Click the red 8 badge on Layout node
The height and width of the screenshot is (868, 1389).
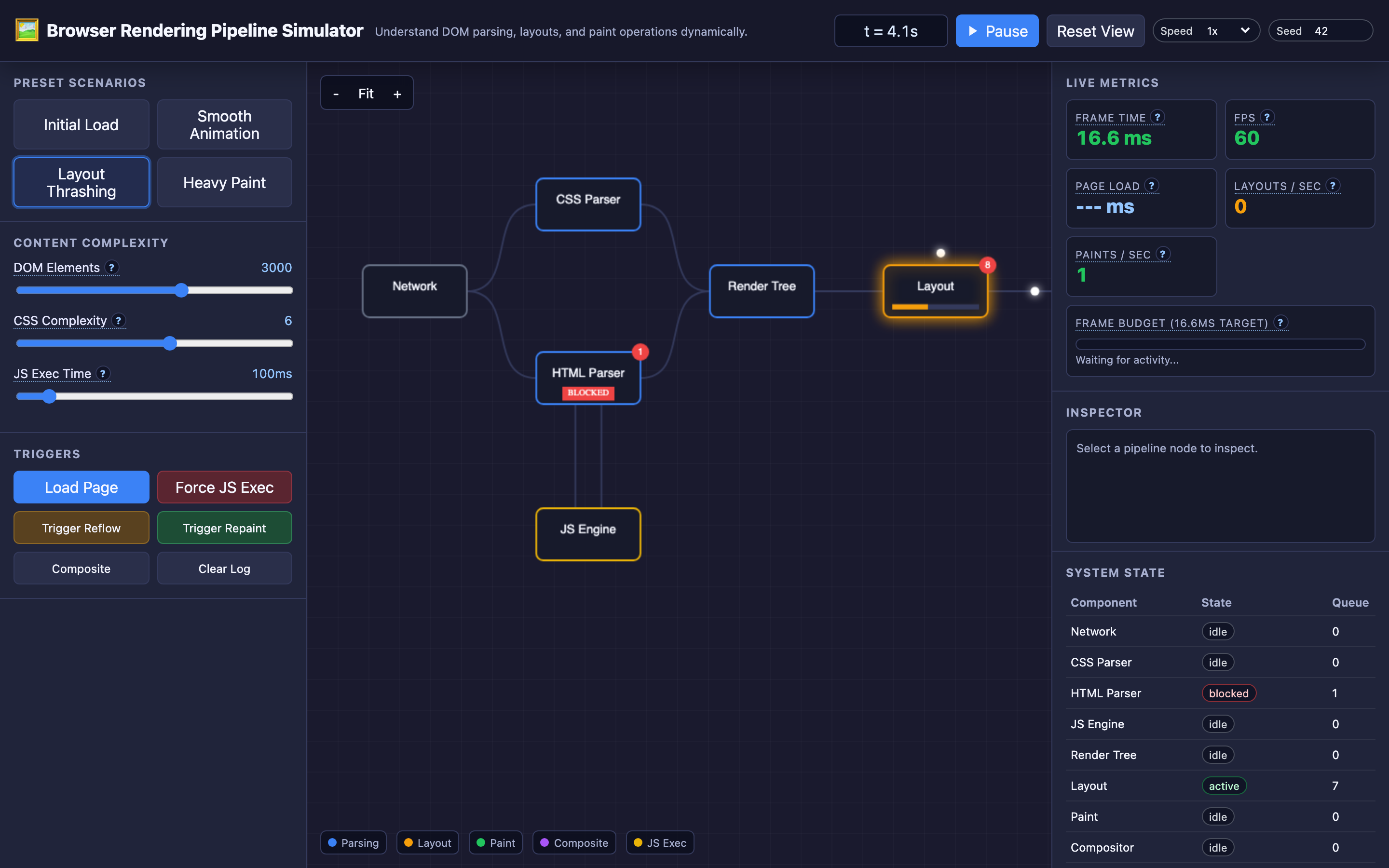(x=987, y=265)
